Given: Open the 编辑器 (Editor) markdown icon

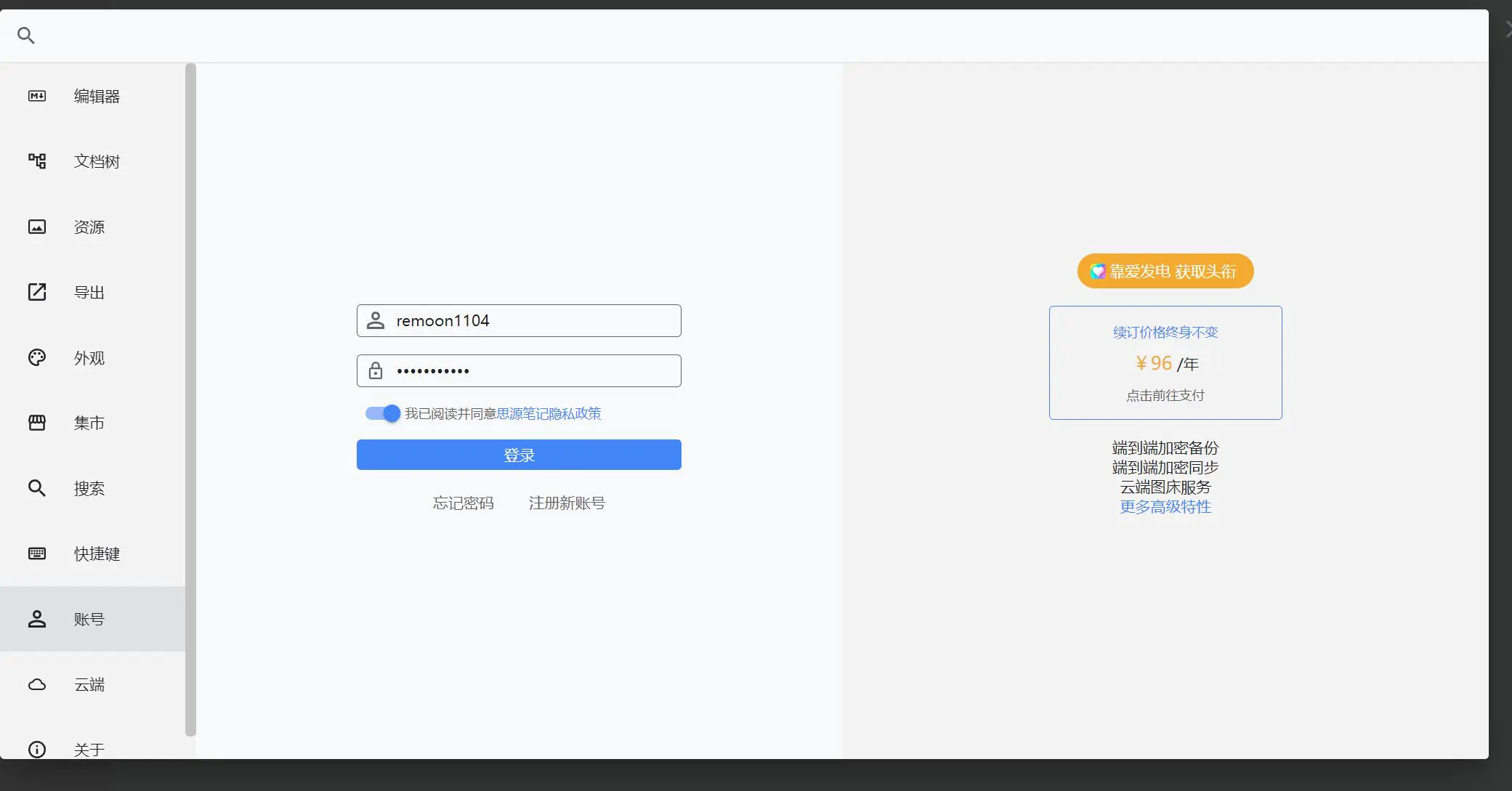Looking at the screenshot, I should click(x=37, y=96).
